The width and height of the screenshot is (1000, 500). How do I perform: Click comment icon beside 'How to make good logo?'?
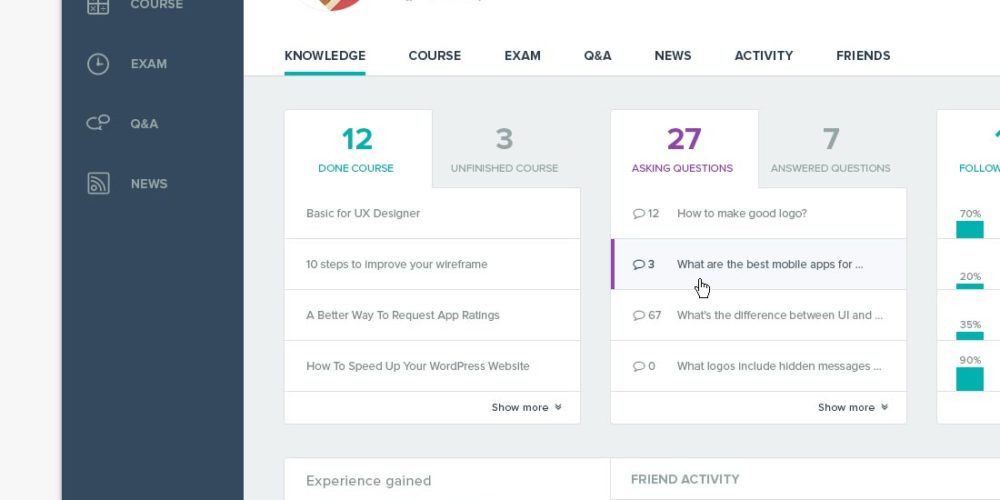tap(639, 213)
